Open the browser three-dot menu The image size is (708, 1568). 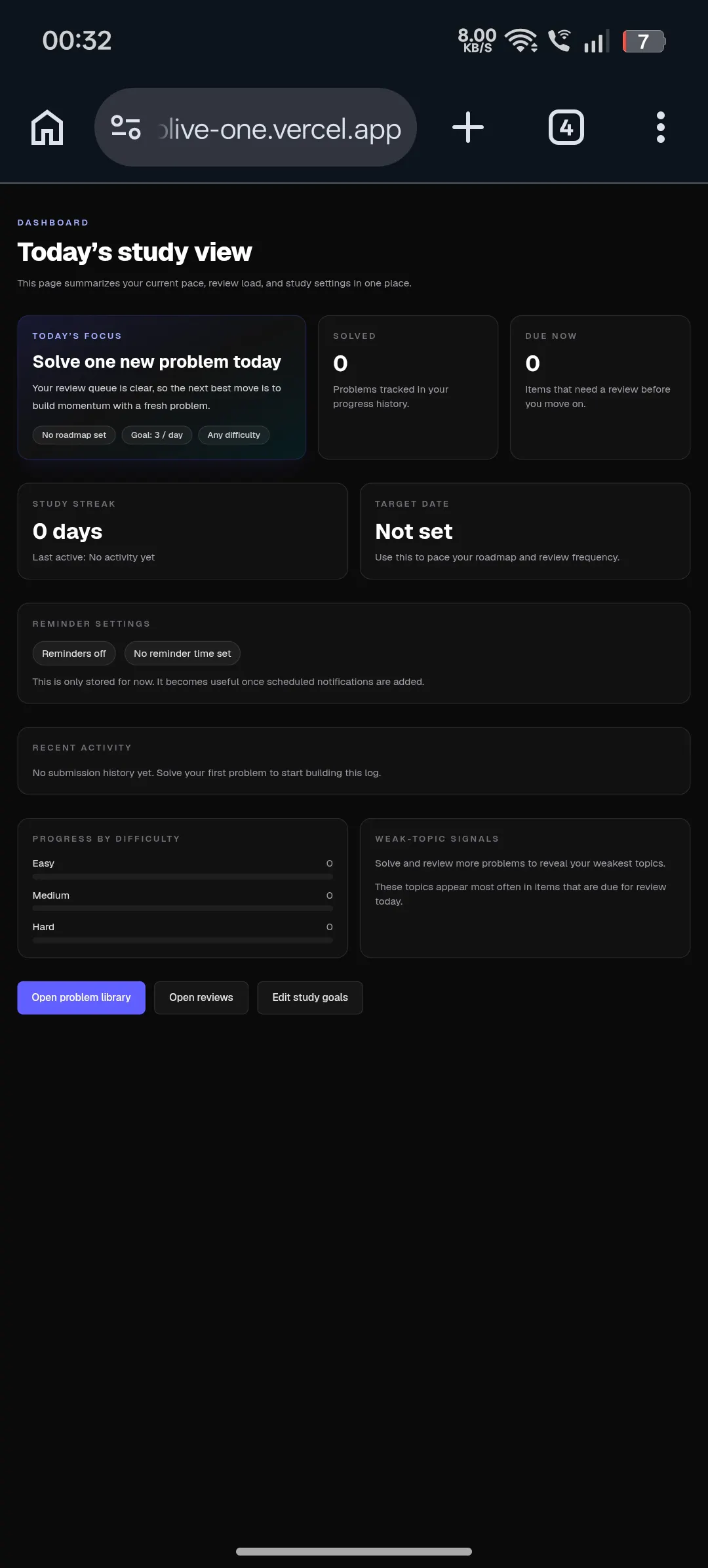661,127
